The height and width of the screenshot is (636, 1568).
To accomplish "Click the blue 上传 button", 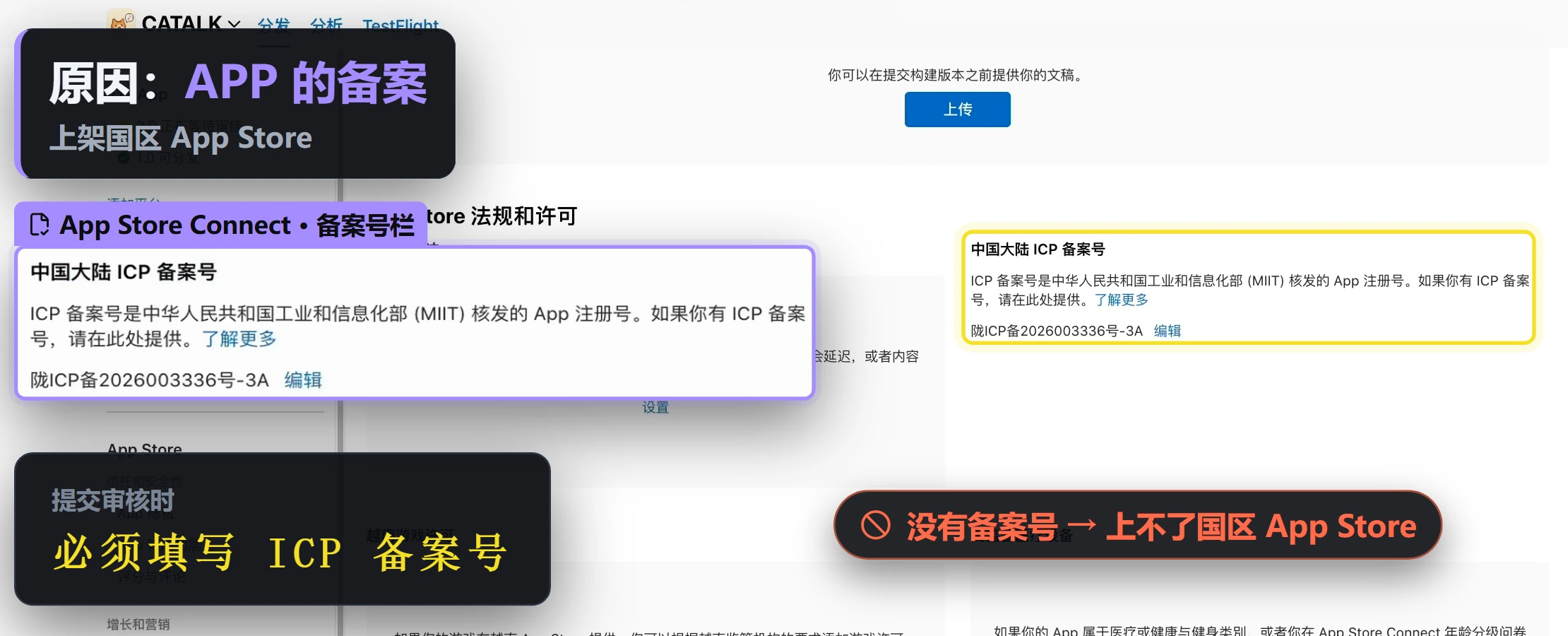I will point(957,110).
